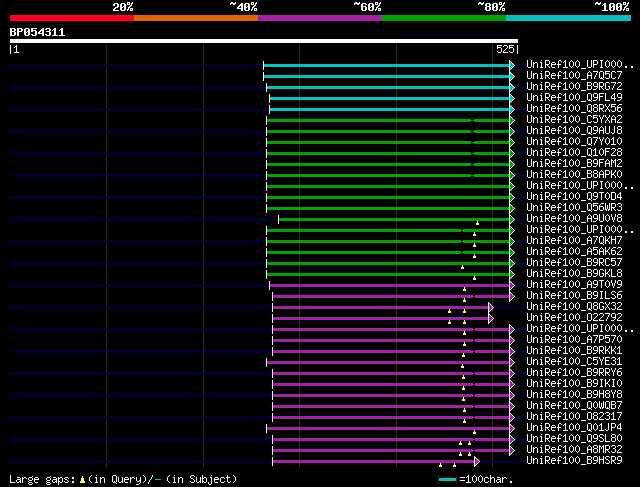This screenshot has height=487, width=640.
Task: Click the green arrowhead on the UniRef100_Q7Y010 row
Action: pyautogui.click(x=512, y=142)
